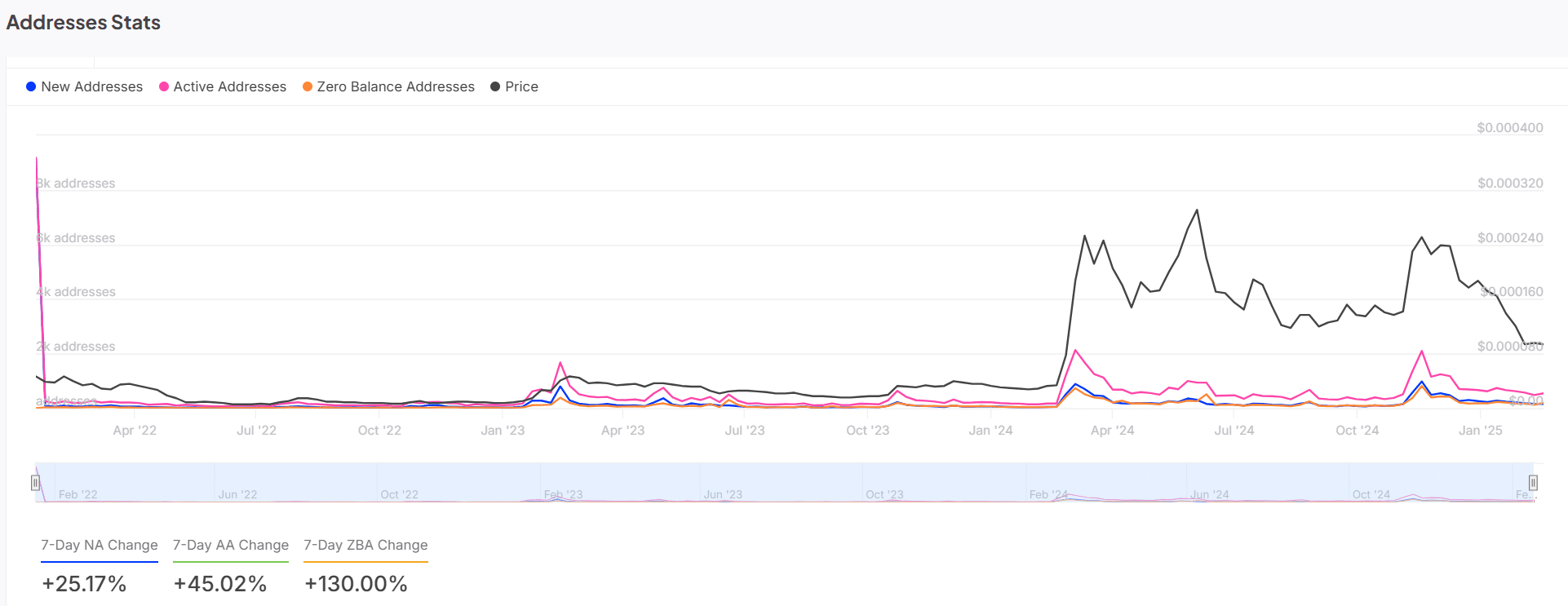
Task: Click the Apr '24 x-axis label
Action: coord(1112,431)
